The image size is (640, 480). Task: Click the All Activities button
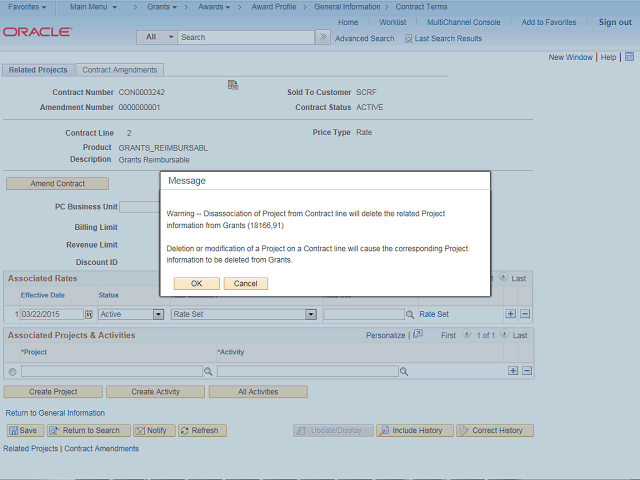point(258,391)
